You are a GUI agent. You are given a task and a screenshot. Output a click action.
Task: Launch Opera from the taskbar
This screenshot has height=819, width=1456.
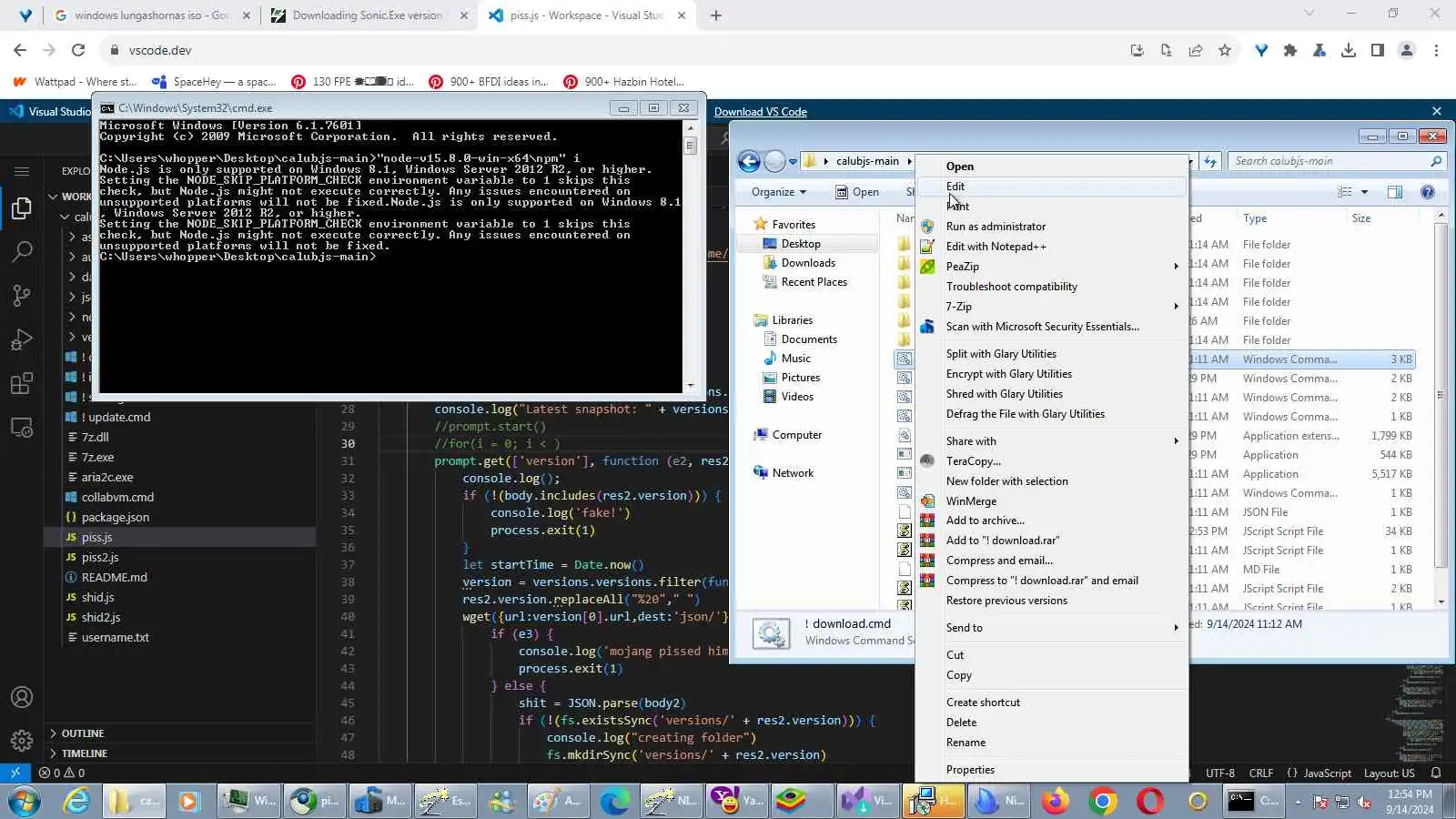(x=1150, y=801)
